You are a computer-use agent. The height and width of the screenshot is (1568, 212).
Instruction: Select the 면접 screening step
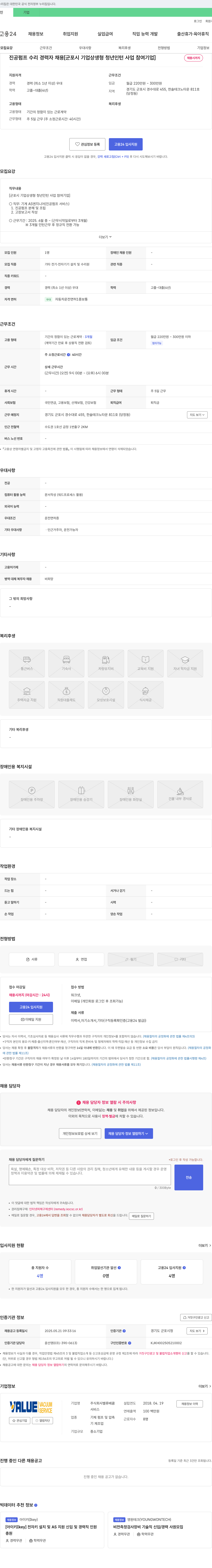(81, 959)
